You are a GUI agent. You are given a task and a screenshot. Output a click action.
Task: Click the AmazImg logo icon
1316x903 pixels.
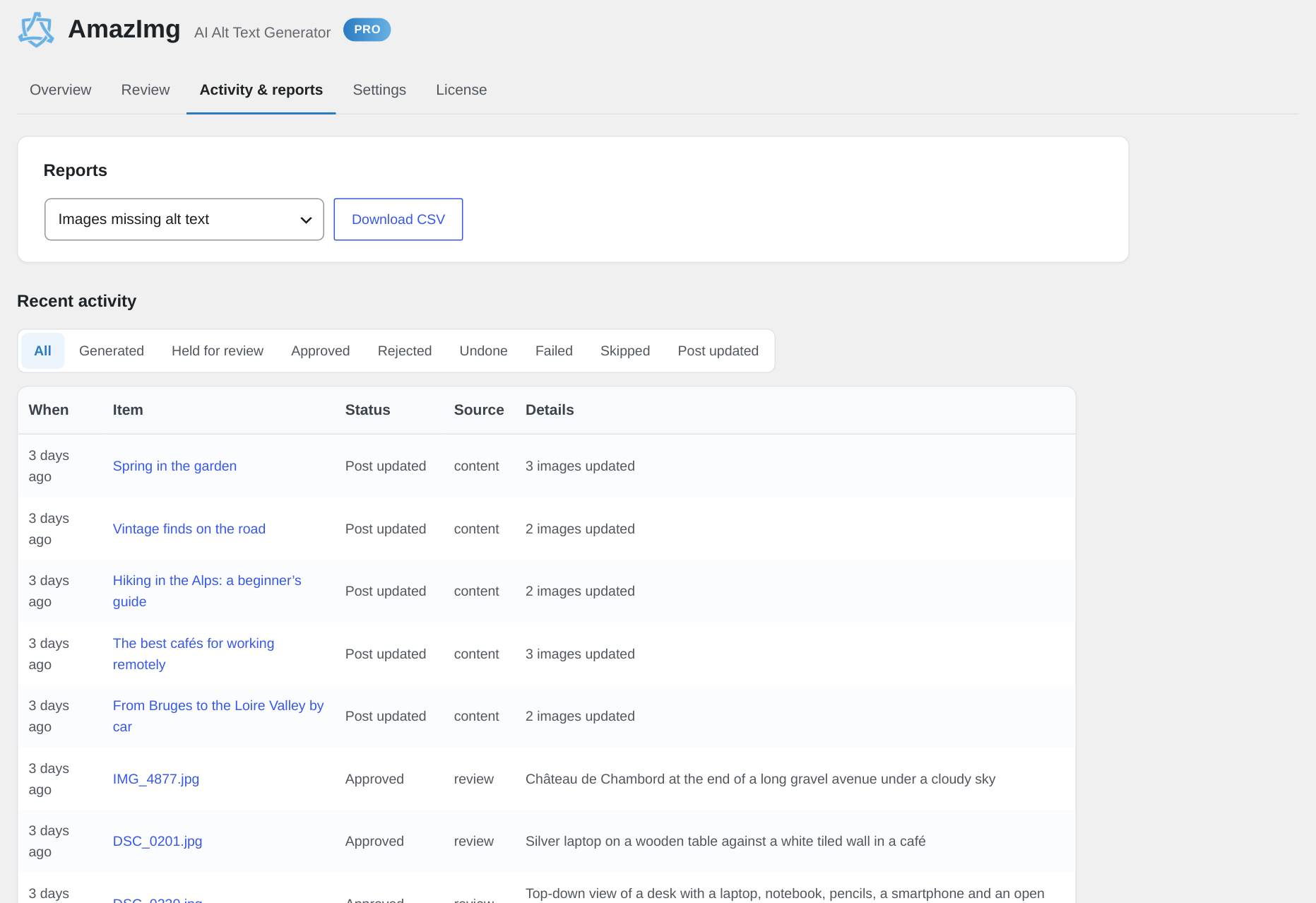(36, 30)
